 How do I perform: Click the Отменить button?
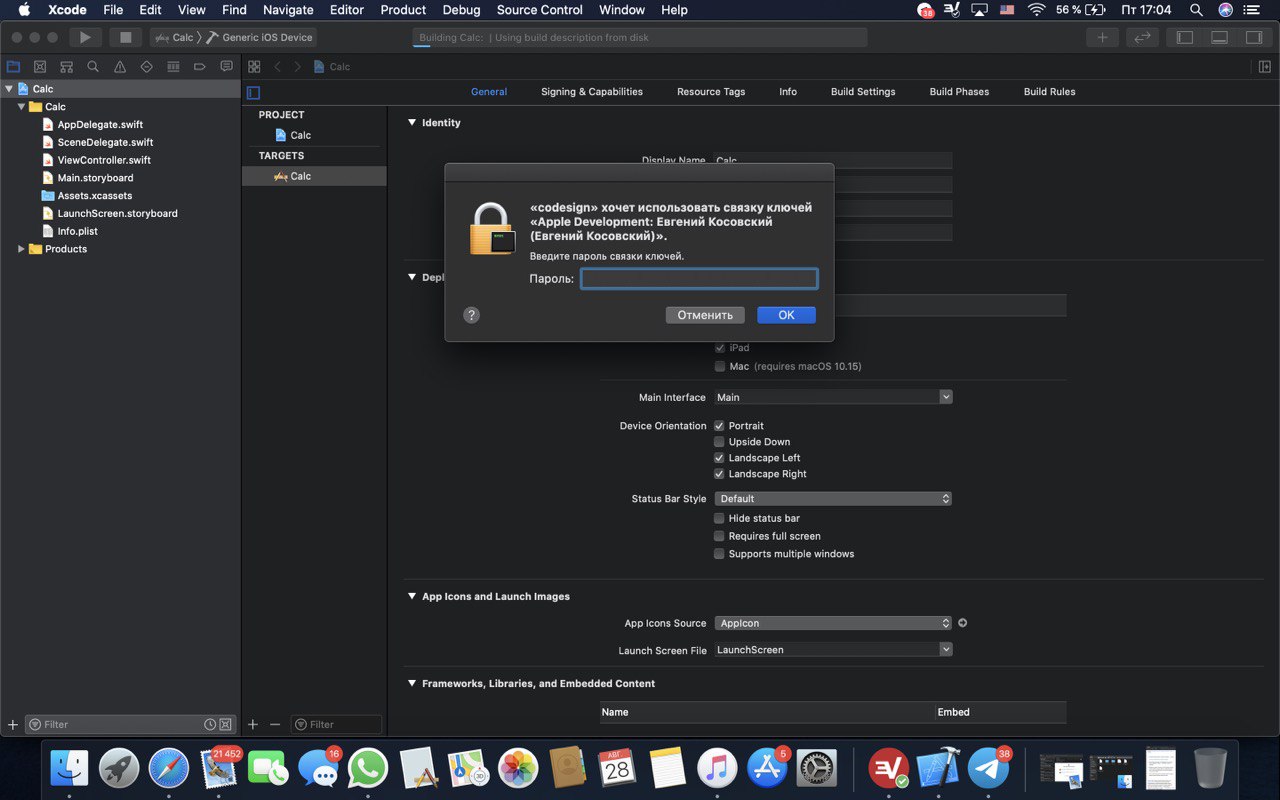tap(705, 315)
